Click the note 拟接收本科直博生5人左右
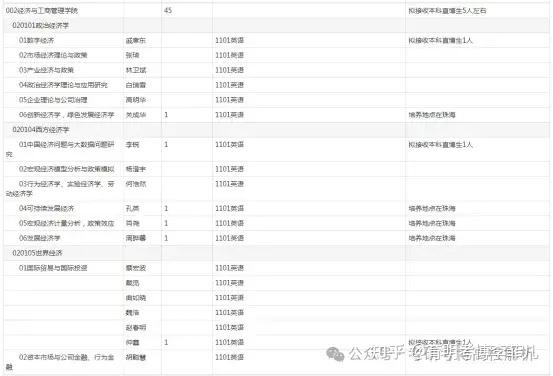553x376 pixels. (x=447, y=11)
